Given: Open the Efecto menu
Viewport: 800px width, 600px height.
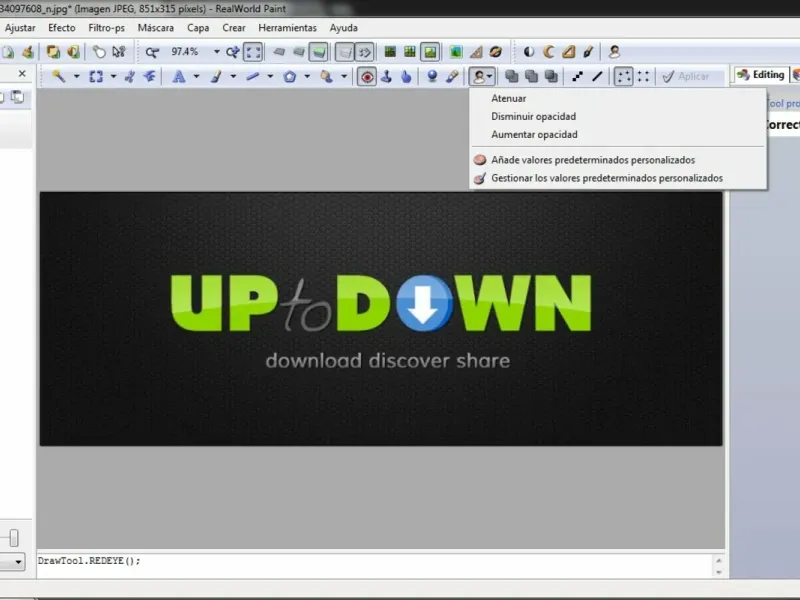Looking at the screenshot, I should (x=62, y=28).
